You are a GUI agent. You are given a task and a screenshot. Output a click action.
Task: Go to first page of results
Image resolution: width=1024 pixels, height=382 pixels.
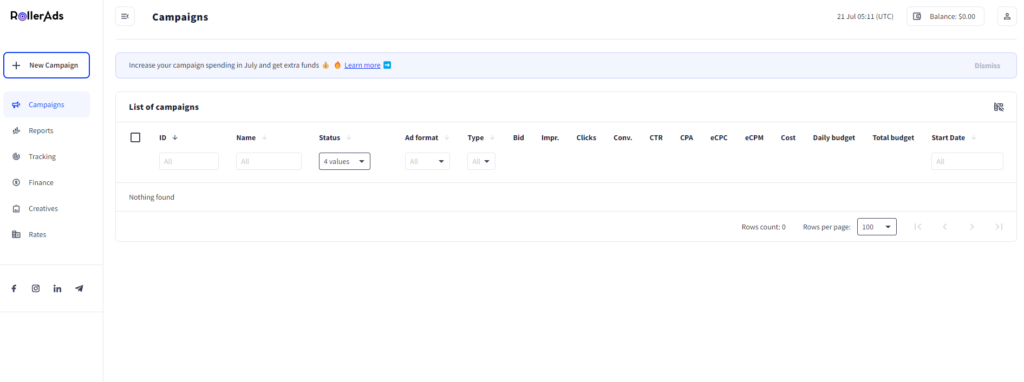pos(918,227)
